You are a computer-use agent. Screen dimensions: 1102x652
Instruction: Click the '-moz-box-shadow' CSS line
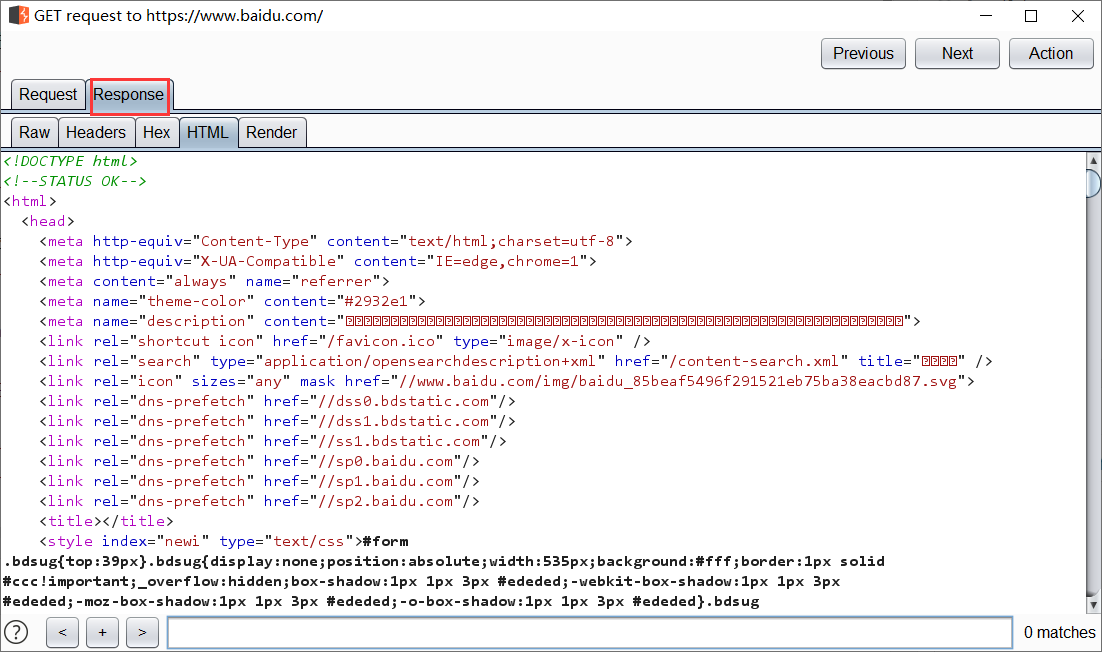click(x=381, y=601)
